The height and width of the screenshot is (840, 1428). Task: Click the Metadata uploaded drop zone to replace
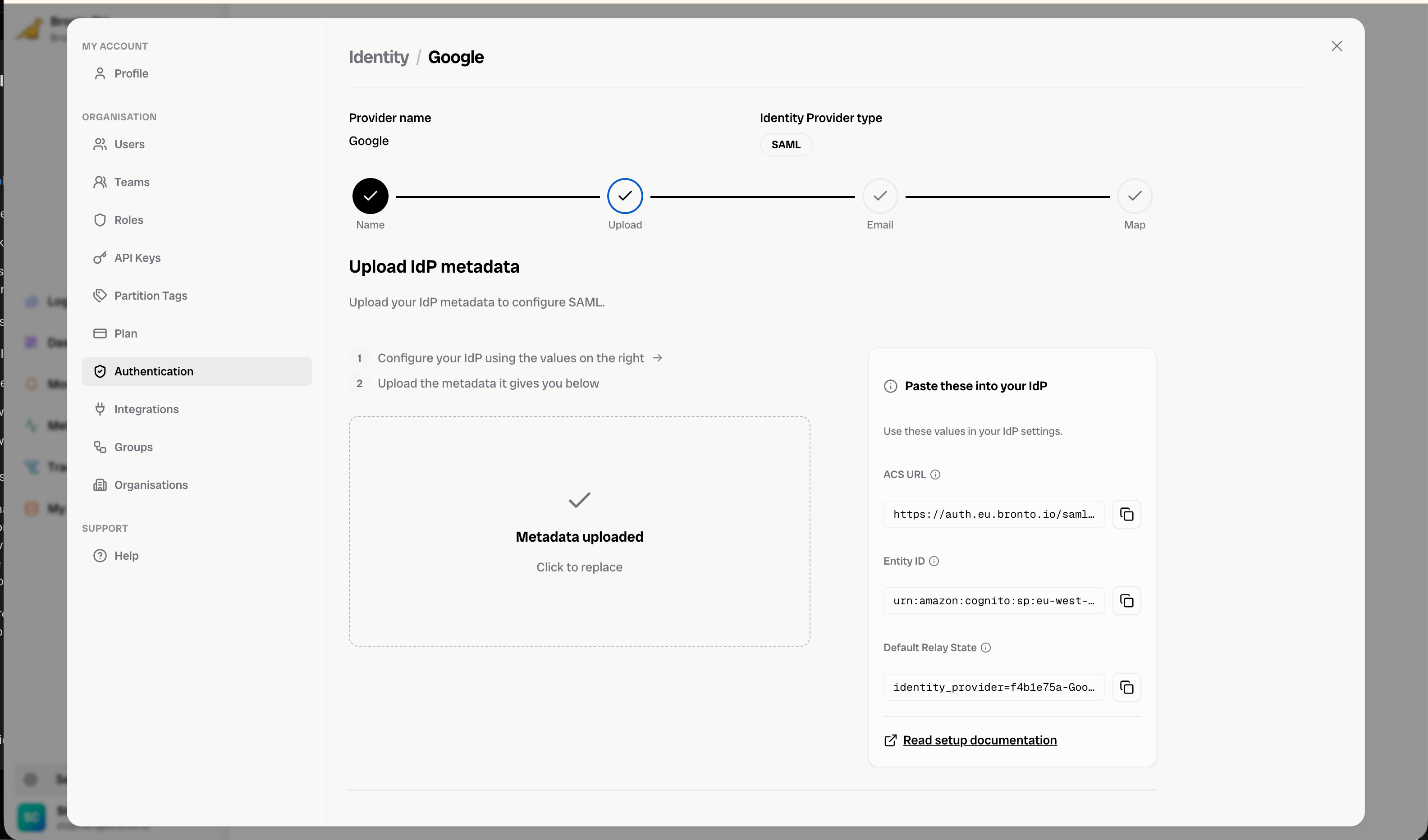pyautogui.click(x=579, y=531)
